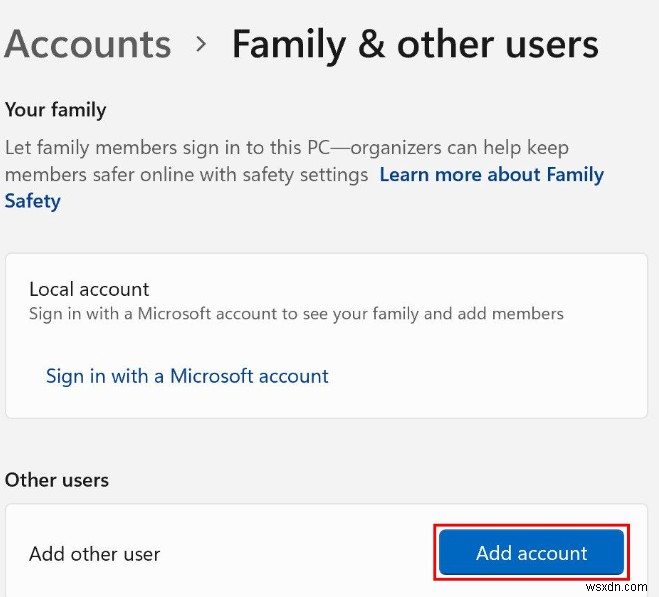Click empty area right of Sign in link

[x=480, y=377]
